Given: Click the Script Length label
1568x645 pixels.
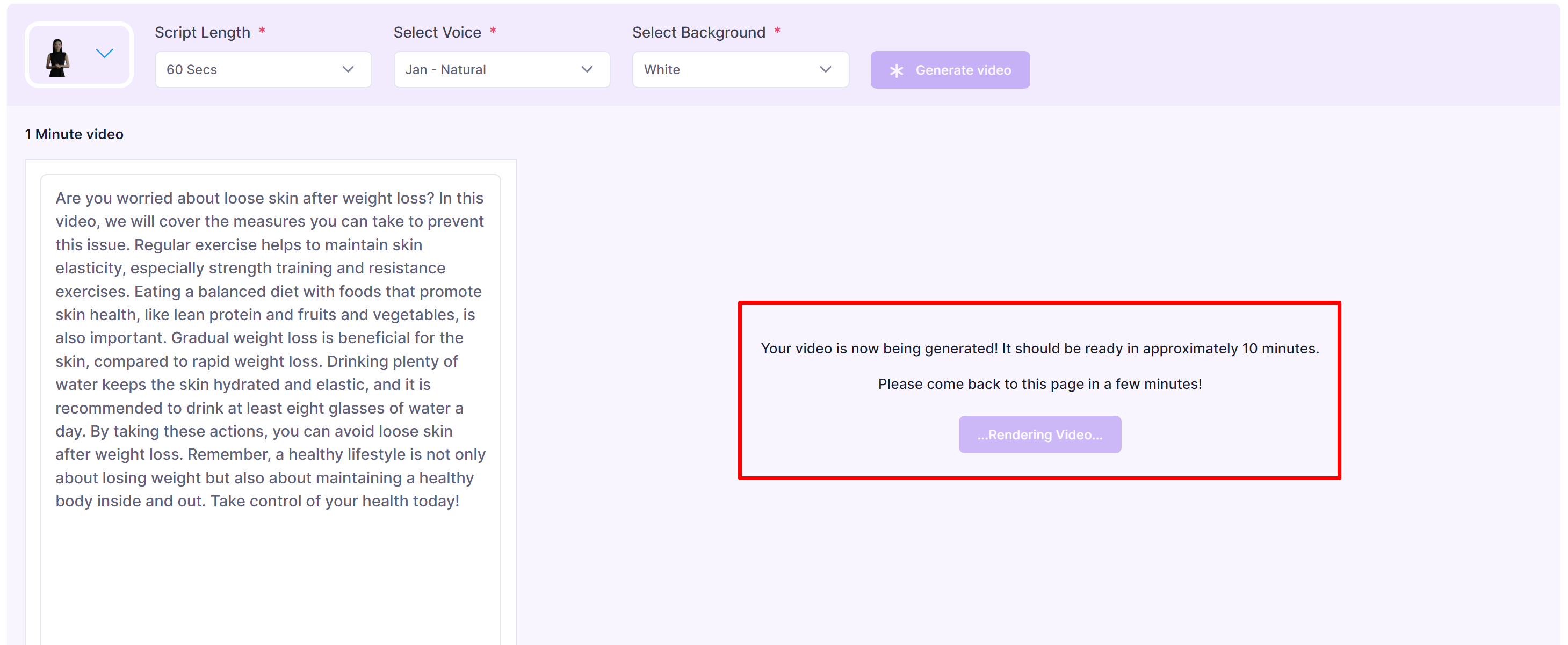Looking at the screenshot, I should point(202,32).
